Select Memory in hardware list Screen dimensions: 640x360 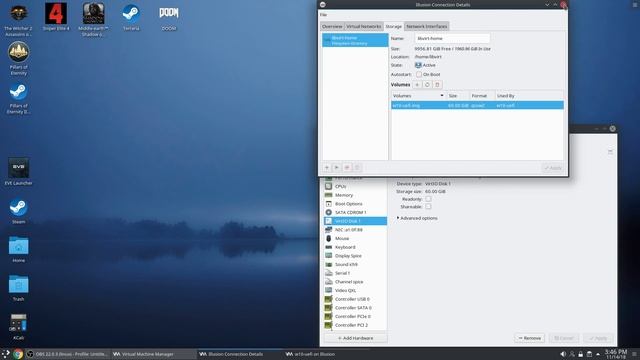pos(355,195)
